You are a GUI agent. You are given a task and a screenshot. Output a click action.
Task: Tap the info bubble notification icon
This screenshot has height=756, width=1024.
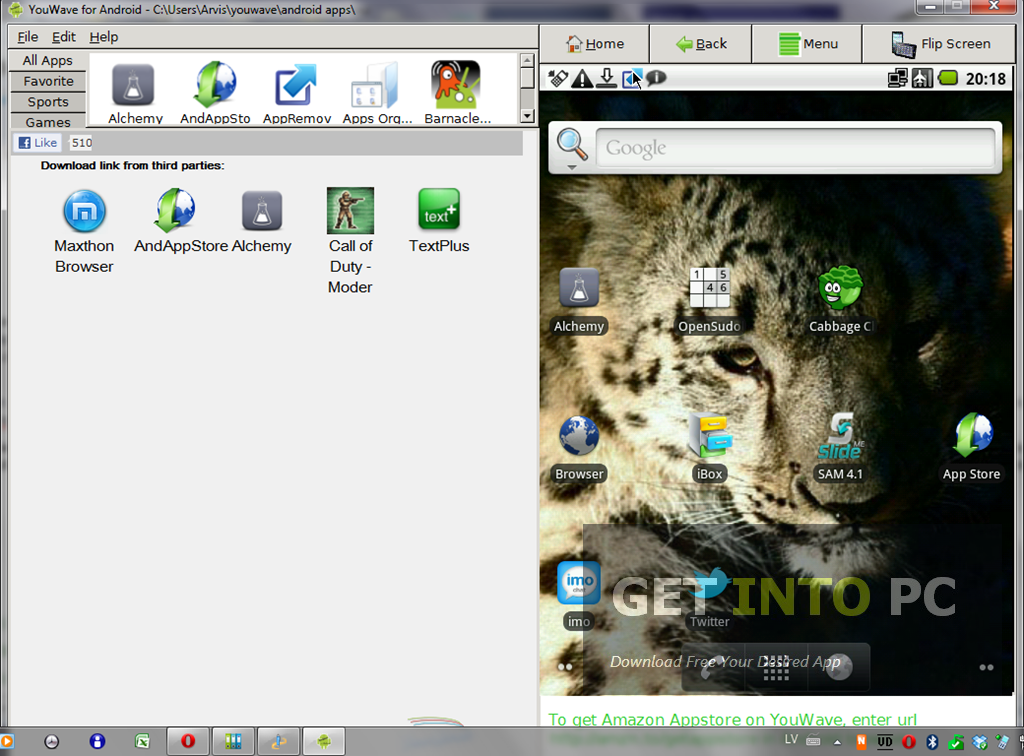[x=656, y=78]
